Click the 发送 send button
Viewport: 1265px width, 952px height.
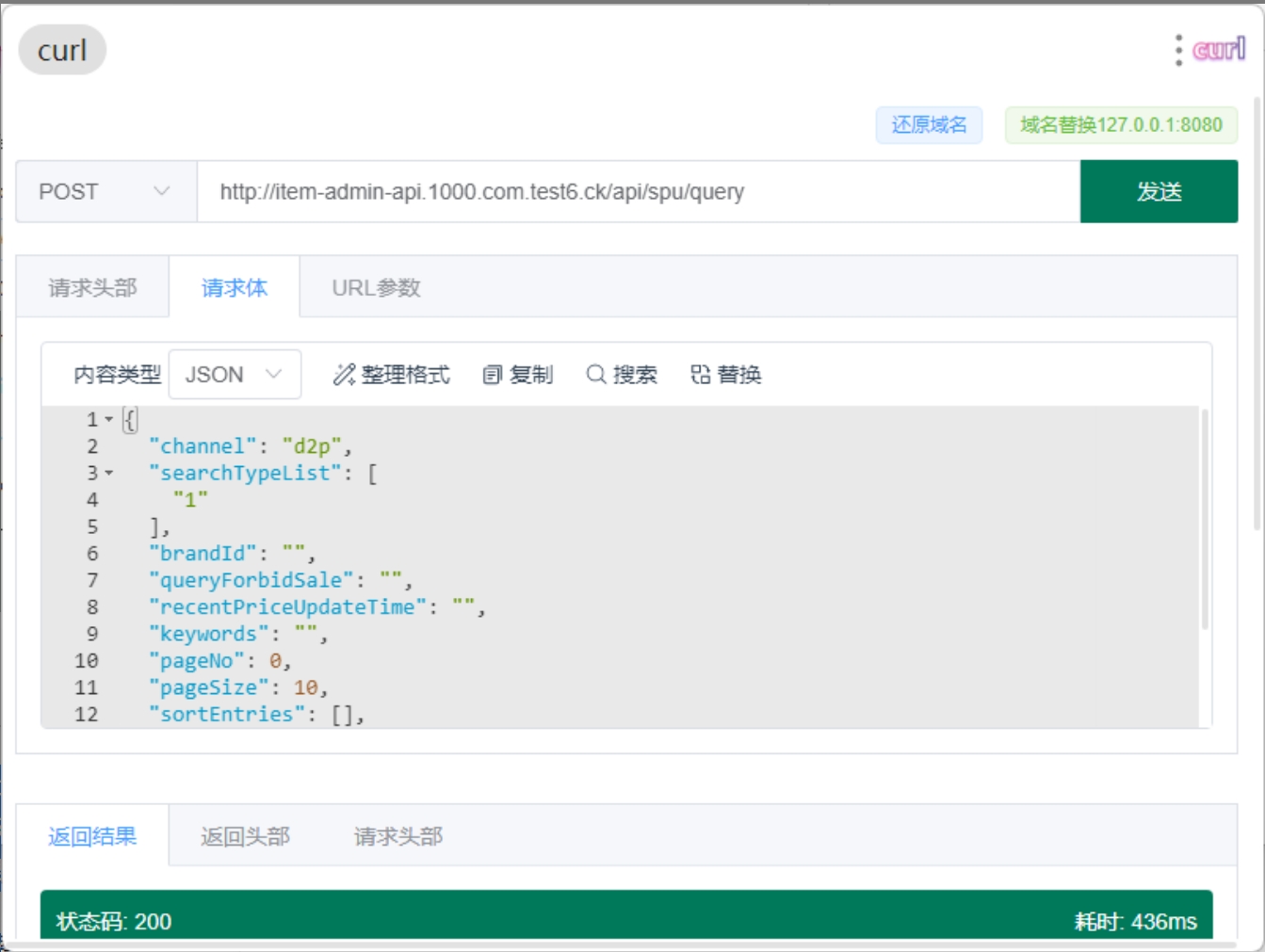[1159, 191]
